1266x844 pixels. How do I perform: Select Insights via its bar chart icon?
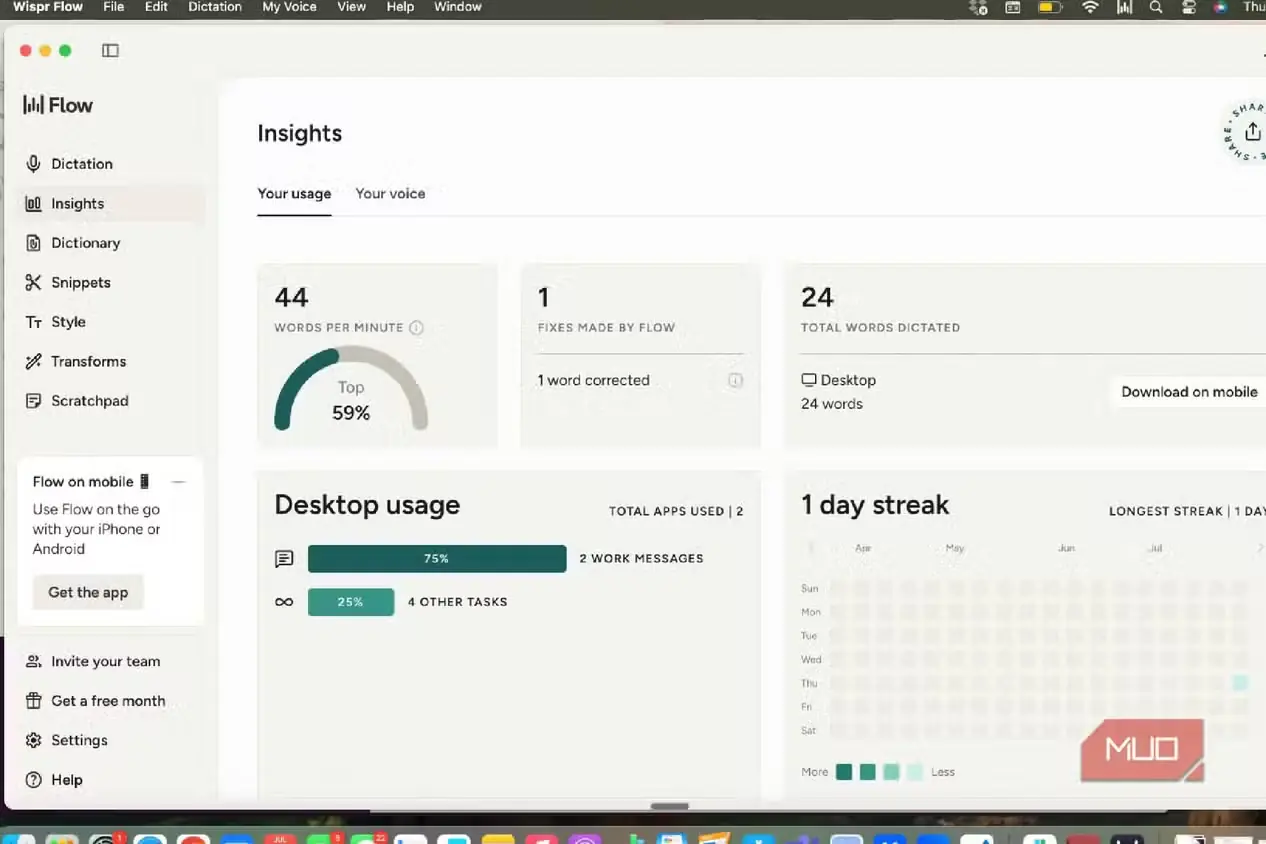[33, 203]
